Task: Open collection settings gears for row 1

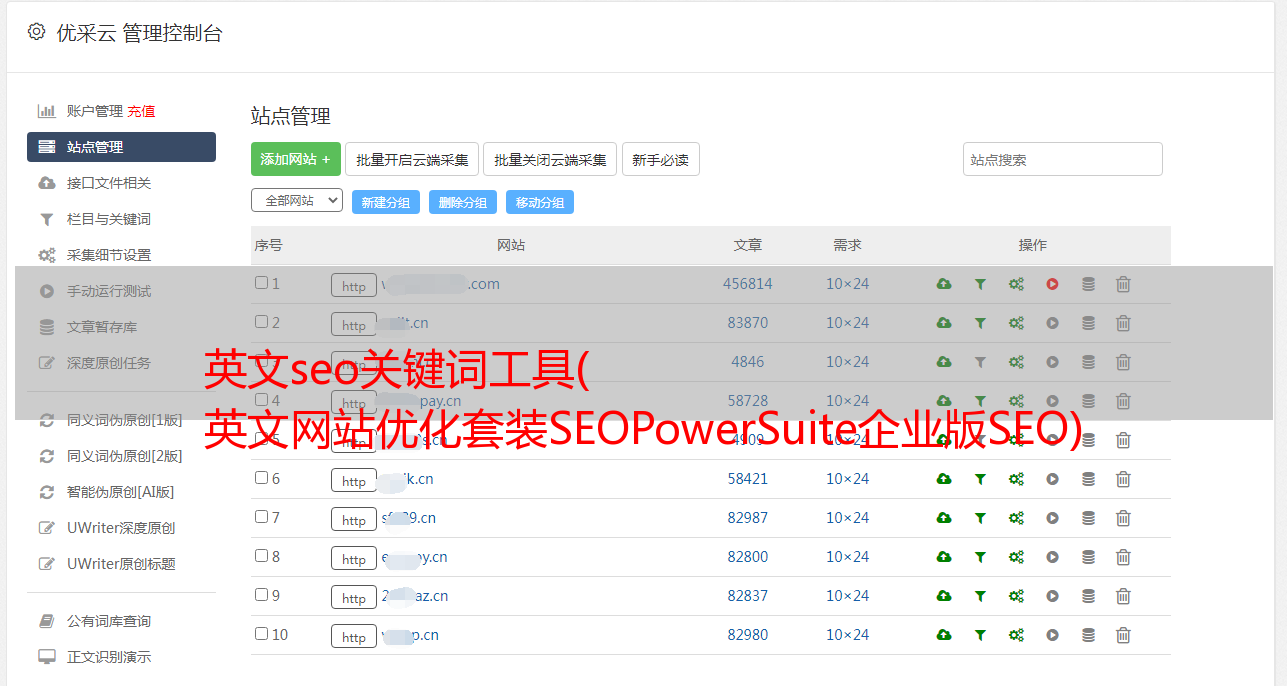Action: 1016,284
